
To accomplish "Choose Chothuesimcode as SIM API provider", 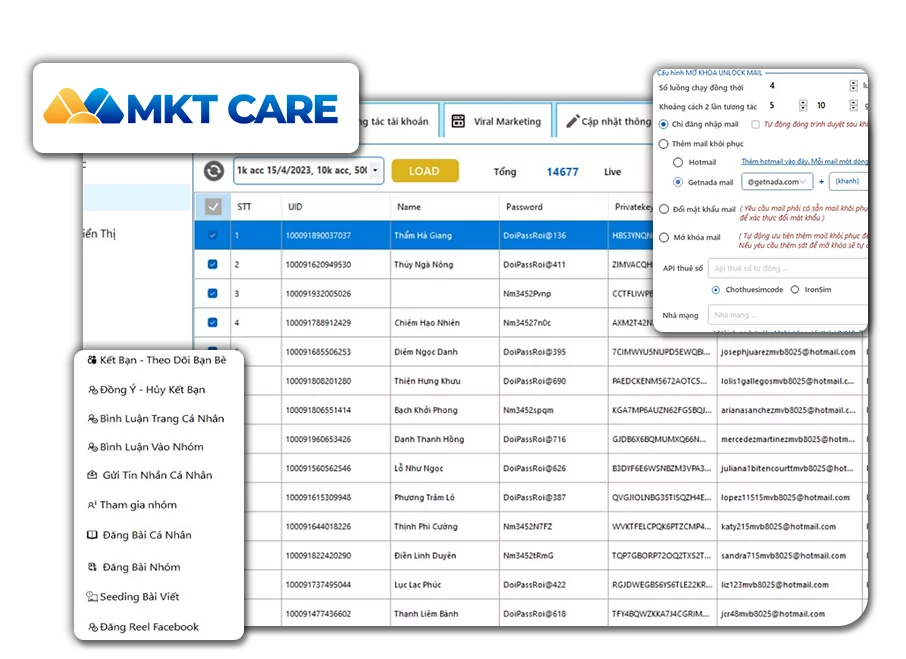I will [x=716, y=290].
